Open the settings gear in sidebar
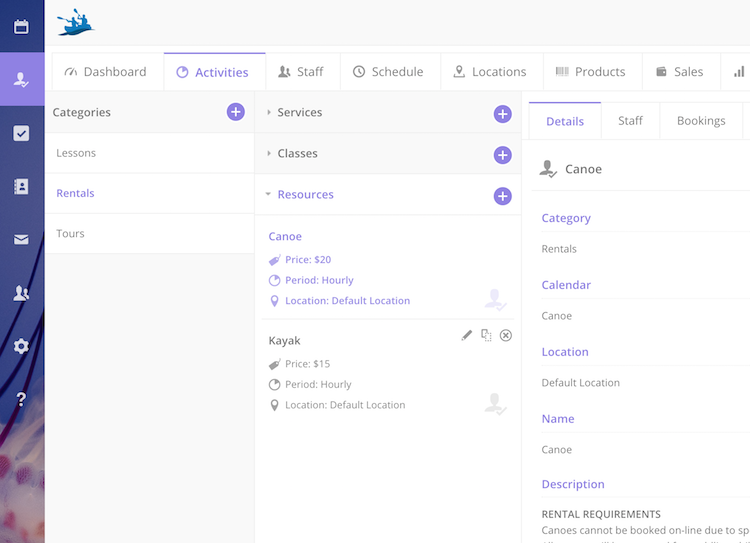 tap(21, 346)
